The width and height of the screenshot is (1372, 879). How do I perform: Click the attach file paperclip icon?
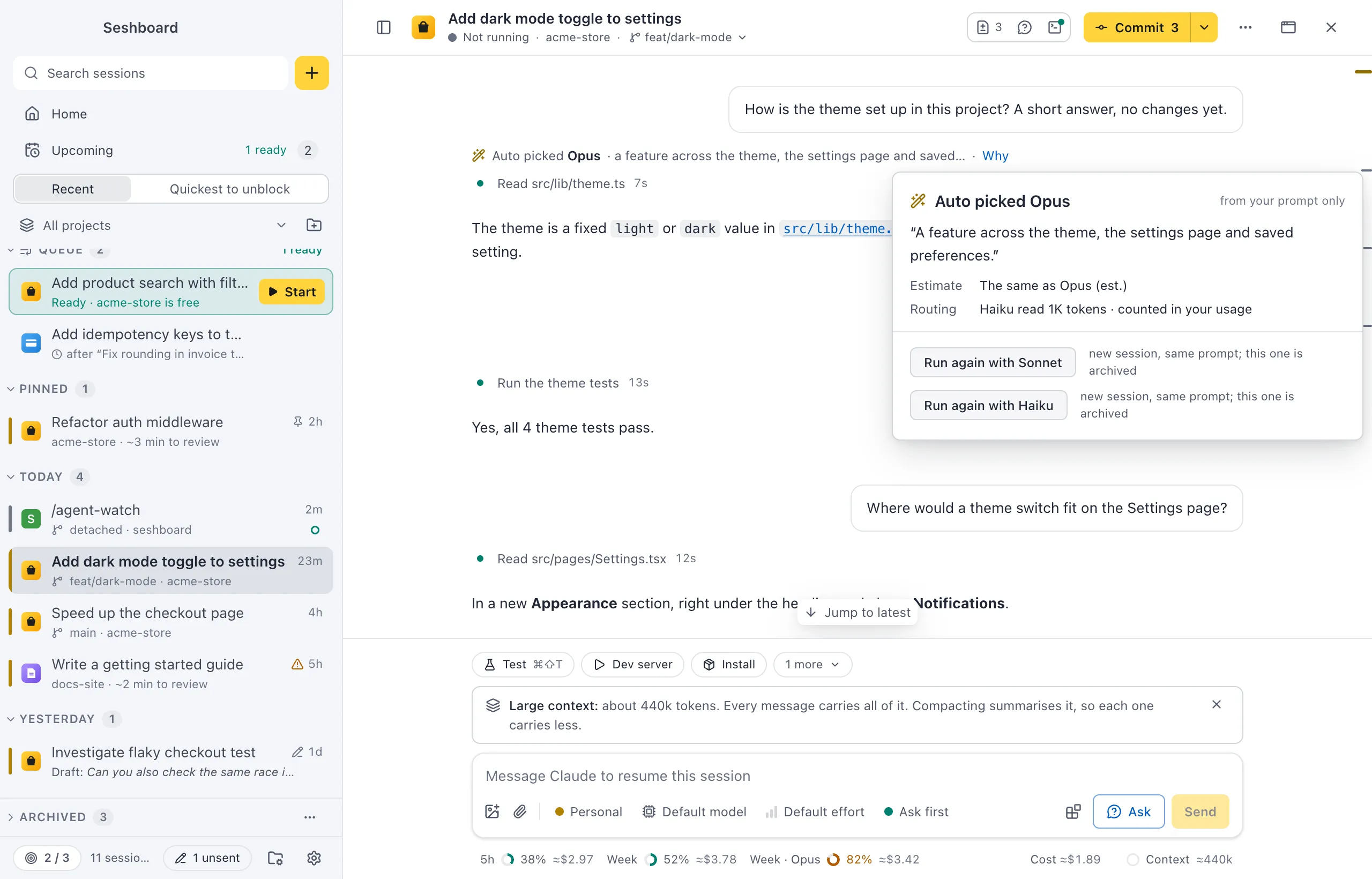click(520, 811)
